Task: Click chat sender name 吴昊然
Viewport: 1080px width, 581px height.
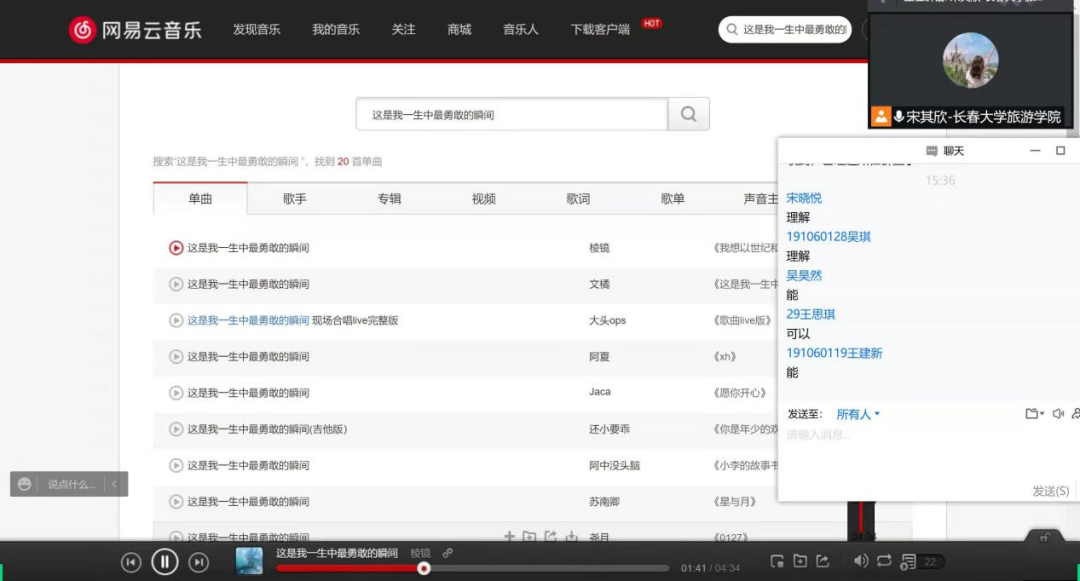Action: (804, 275)
